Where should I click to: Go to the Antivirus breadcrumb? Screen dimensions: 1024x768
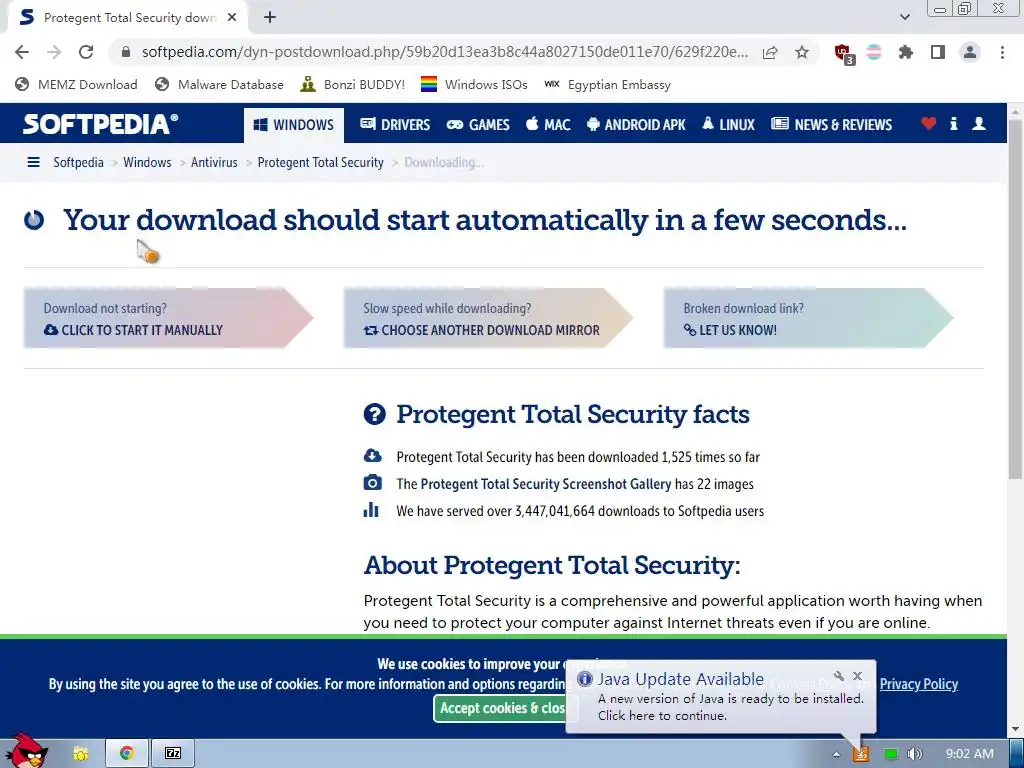(214, 162)
